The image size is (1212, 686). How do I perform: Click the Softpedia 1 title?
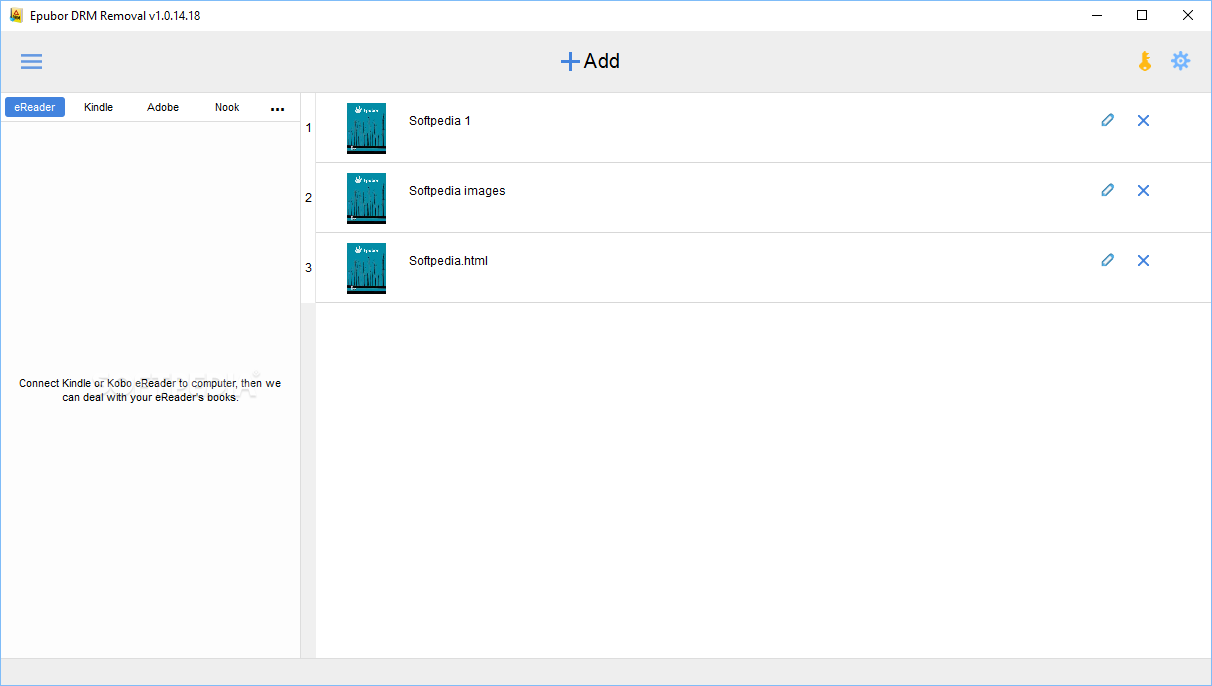coord(440,121)
